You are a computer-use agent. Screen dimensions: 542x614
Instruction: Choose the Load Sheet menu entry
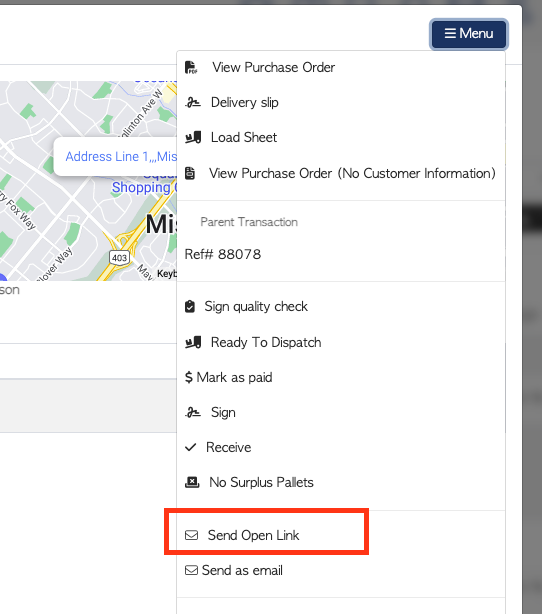coord(244,137)
